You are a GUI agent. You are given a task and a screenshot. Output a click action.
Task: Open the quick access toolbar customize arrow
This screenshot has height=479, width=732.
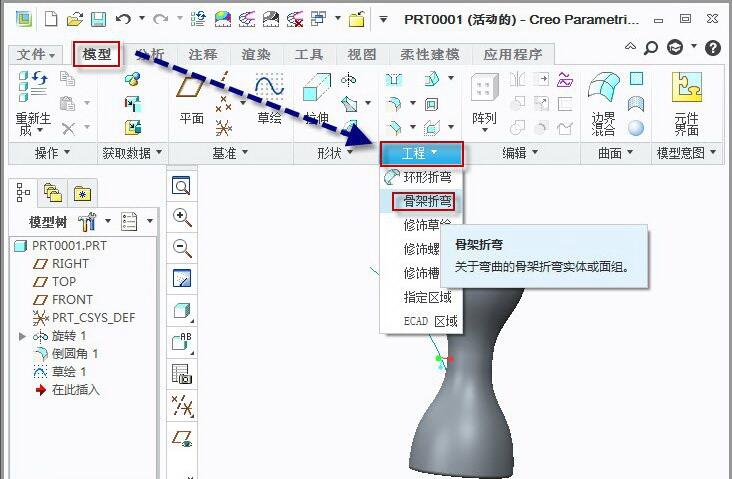pos(383,19)
